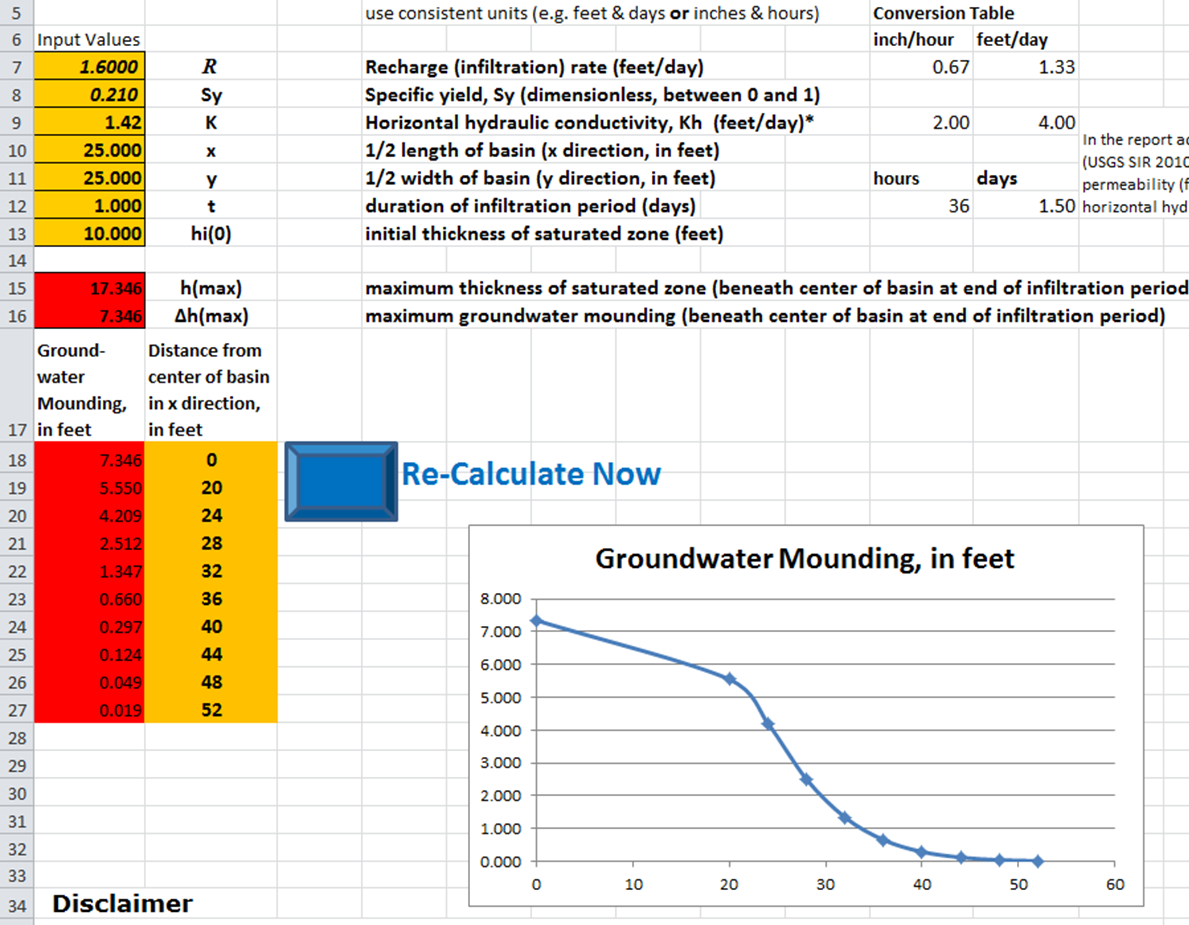Click the chart data marker at distance 20
This screenshot has width=1189, height=925.
730,679
